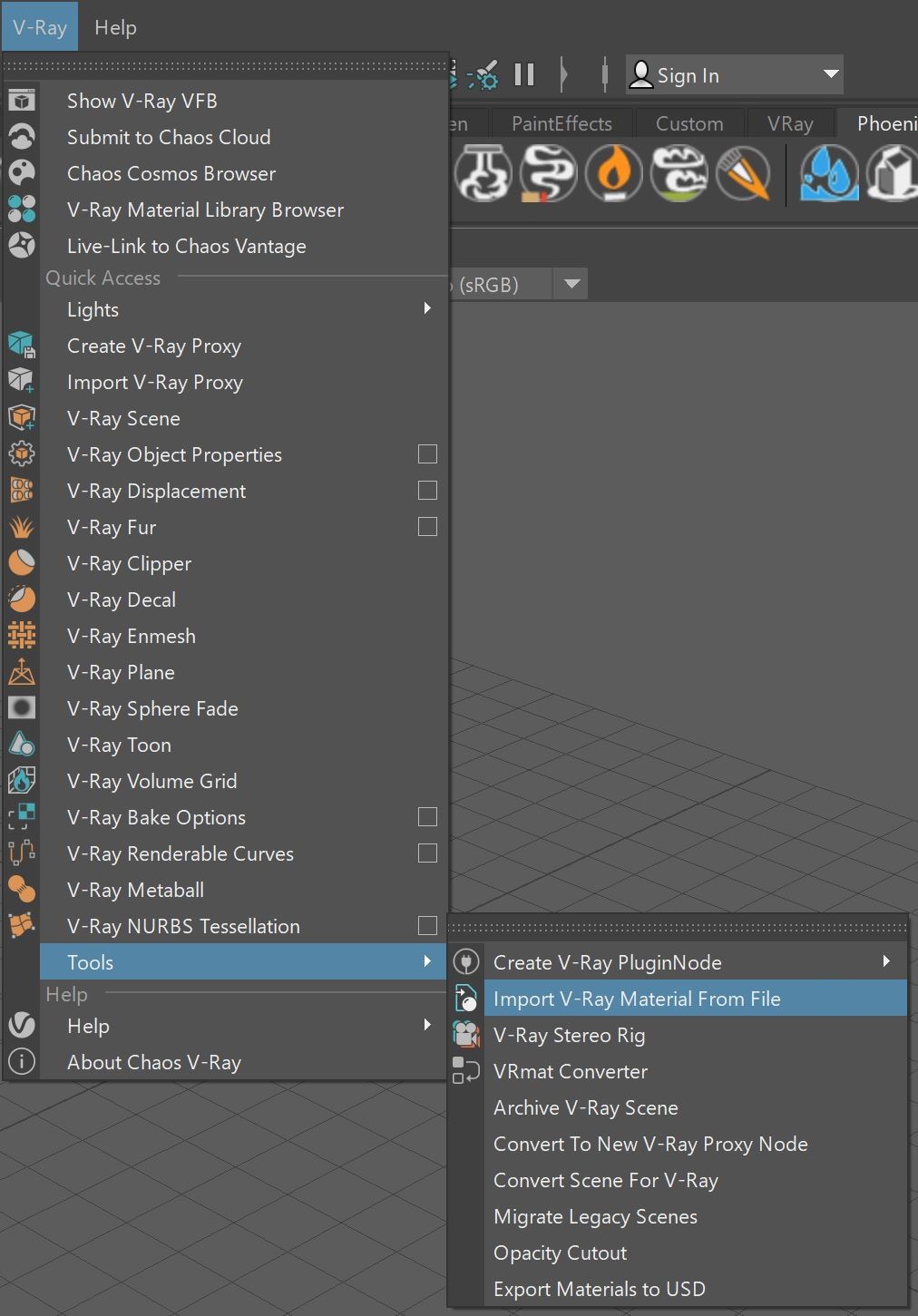Image resolution: width=918 pixels, height=1316 pixels.
Task: Switch to the PaintEffects shelf tab
Action: [562, 123]
